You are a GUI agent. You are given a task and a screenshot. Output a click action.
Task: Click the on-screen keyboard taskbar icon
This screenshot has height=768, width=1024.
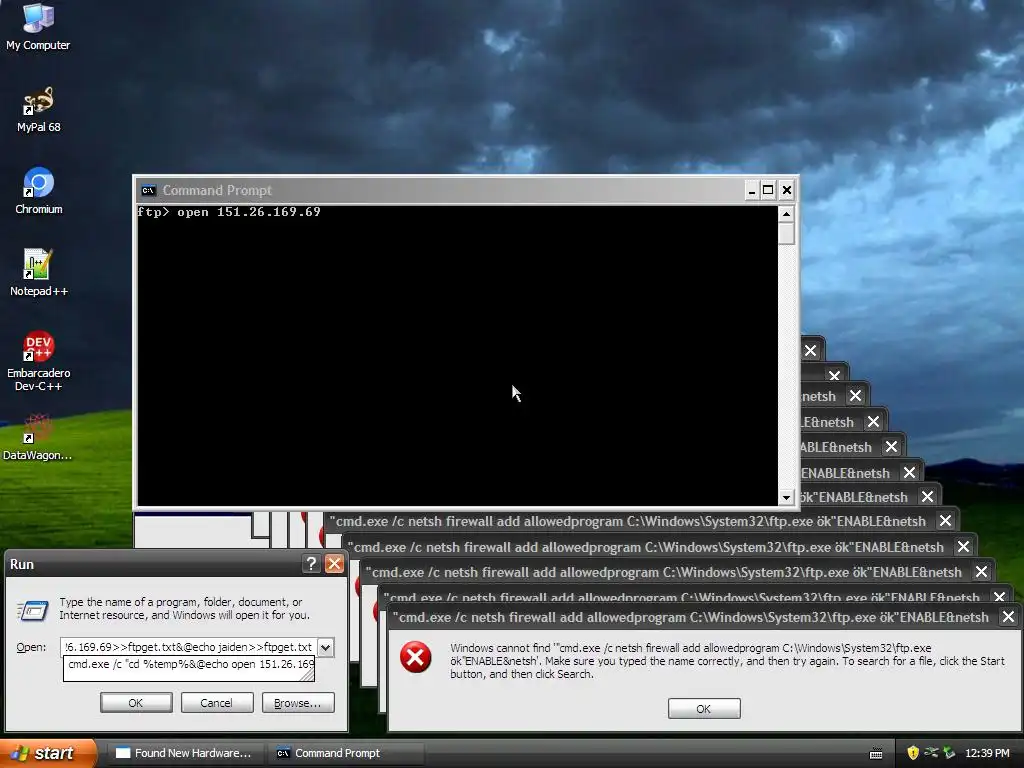[x=876, y=754]
